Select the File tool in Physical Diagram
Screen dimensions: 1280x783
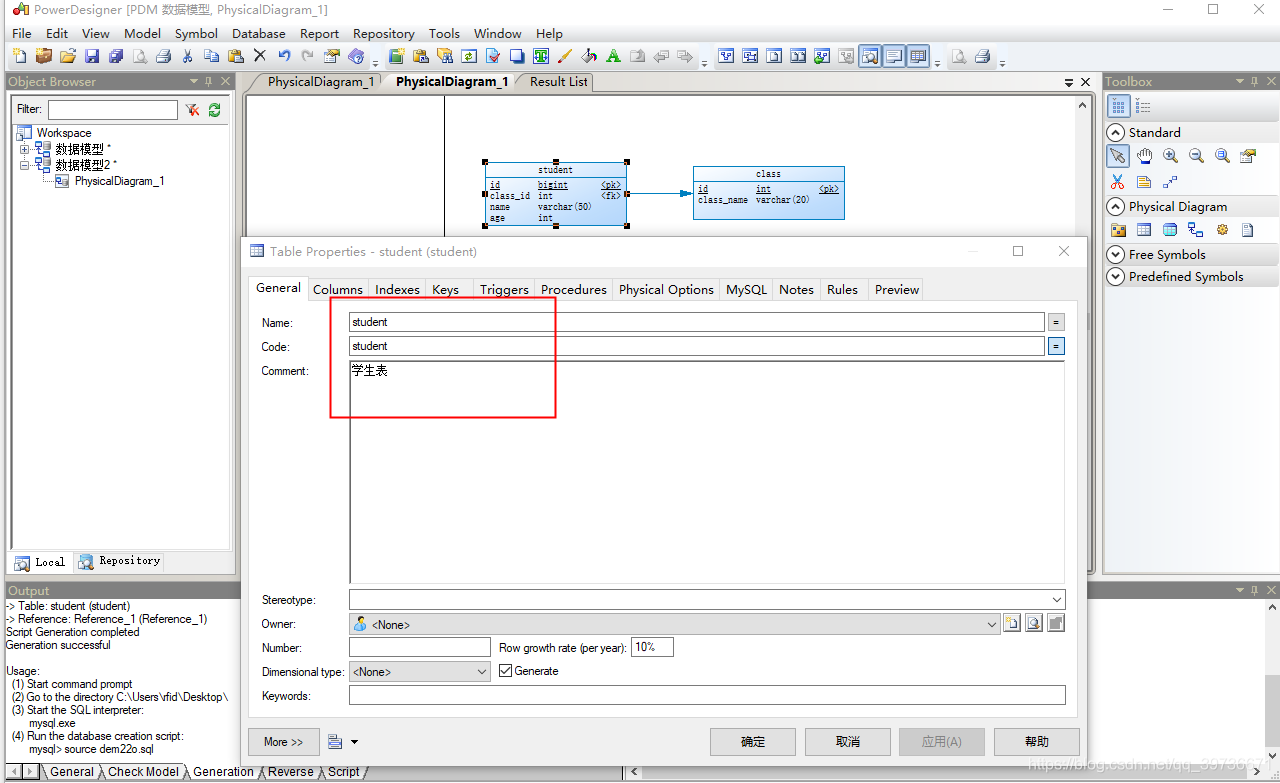(1247, 230)
